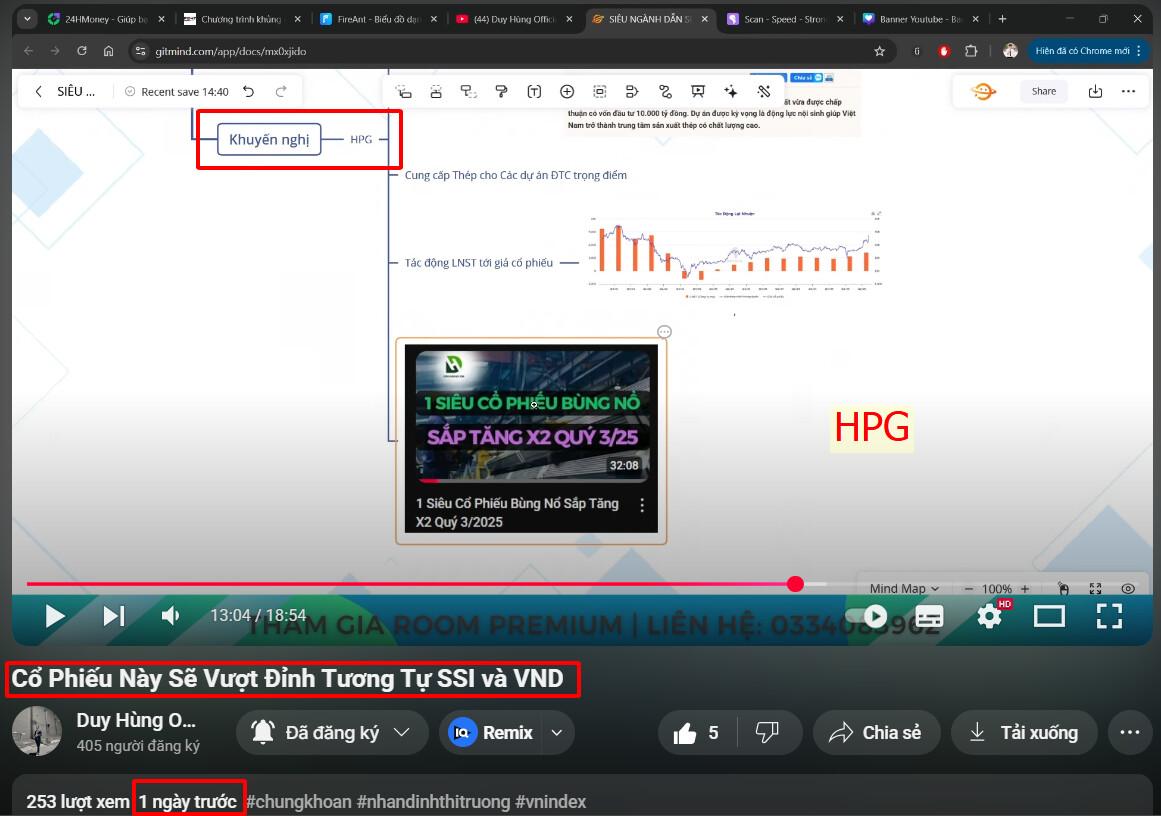
Task: Open the Duy Hùng O... channel name
Action: (135, 720)
